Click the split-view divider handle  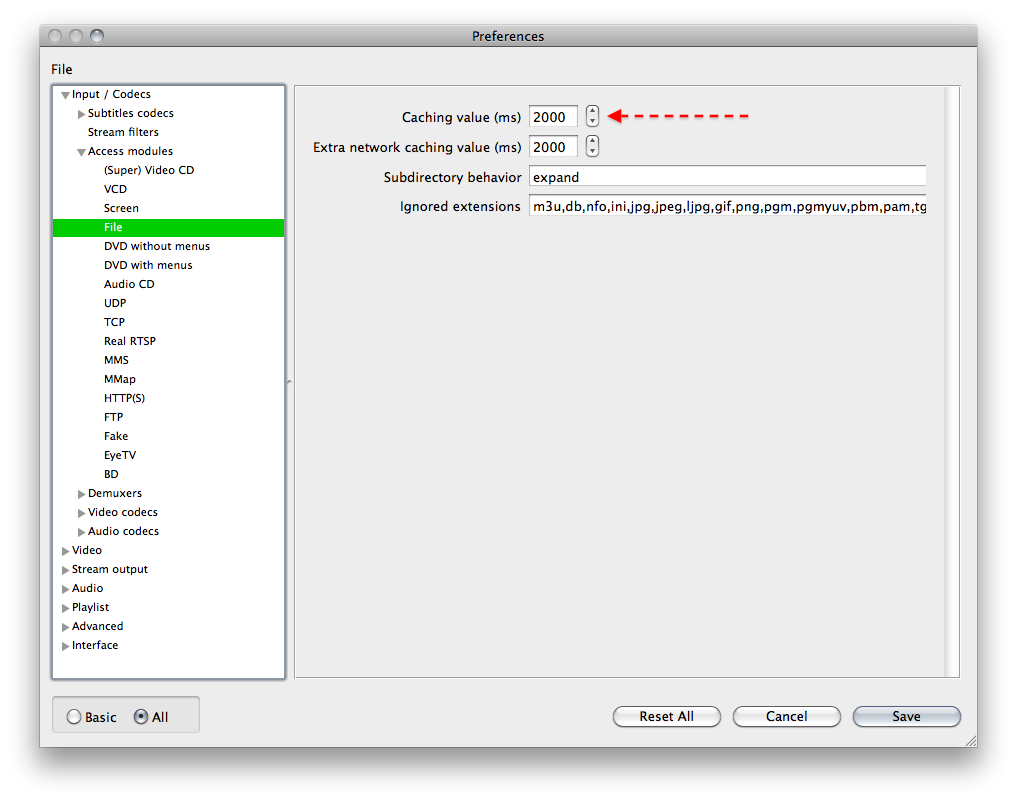coord(289,382)
